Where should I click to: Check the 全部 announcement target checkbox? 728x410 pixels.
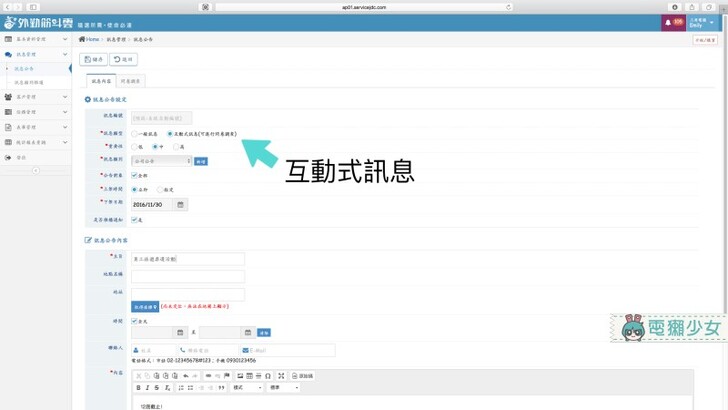click(135, 175)
